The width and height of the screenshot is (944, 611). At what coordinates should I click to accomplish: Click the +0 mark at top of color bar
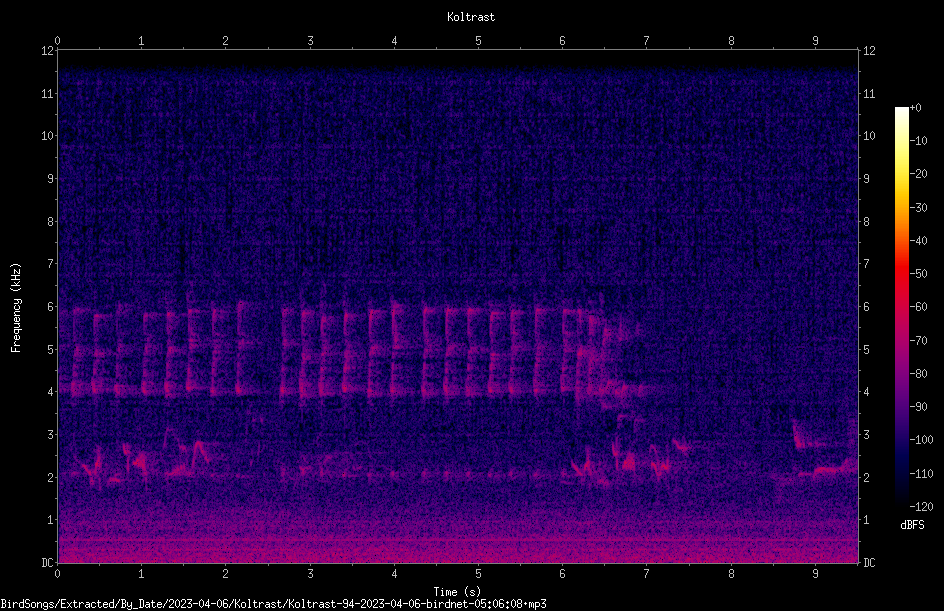pos(916,108)
